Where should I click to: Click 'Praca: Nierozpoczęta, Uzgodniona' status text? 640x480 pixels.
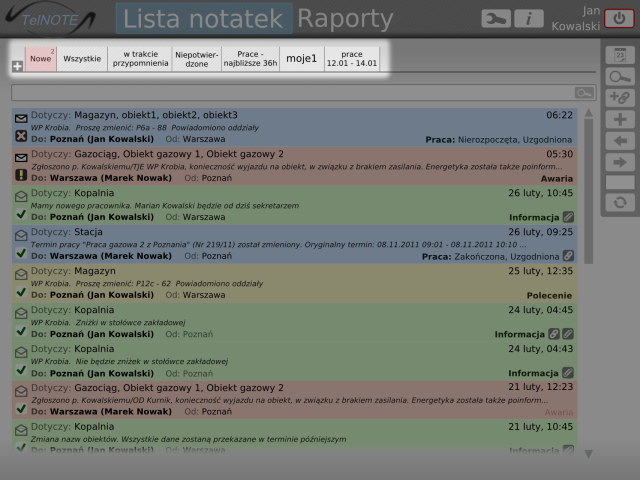point(499,140)
